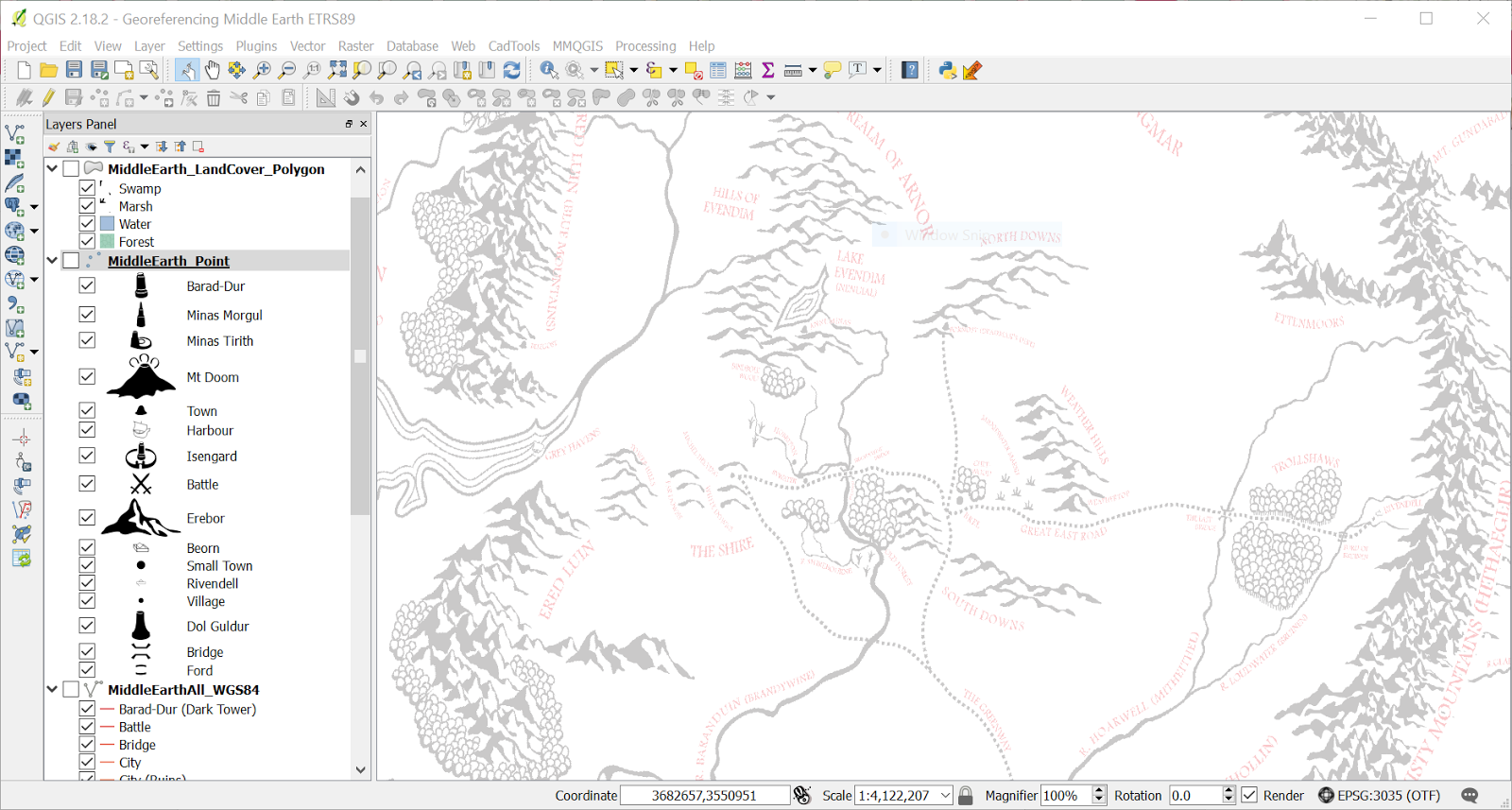Viewport: 1512px width, 810px height.
Task: Open Layer Styling brush in Layers Panel
Action: [54, 146]
